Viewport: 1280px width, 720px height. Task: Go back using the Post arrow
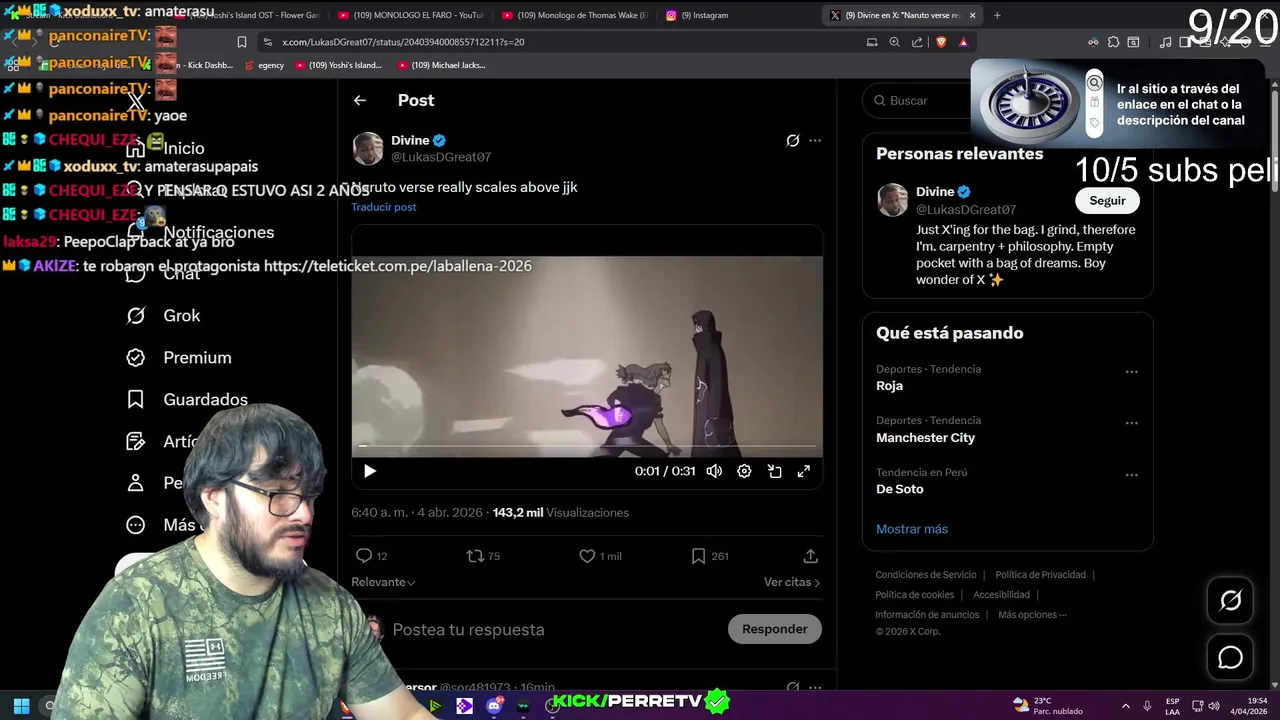(x=360, y=100)
